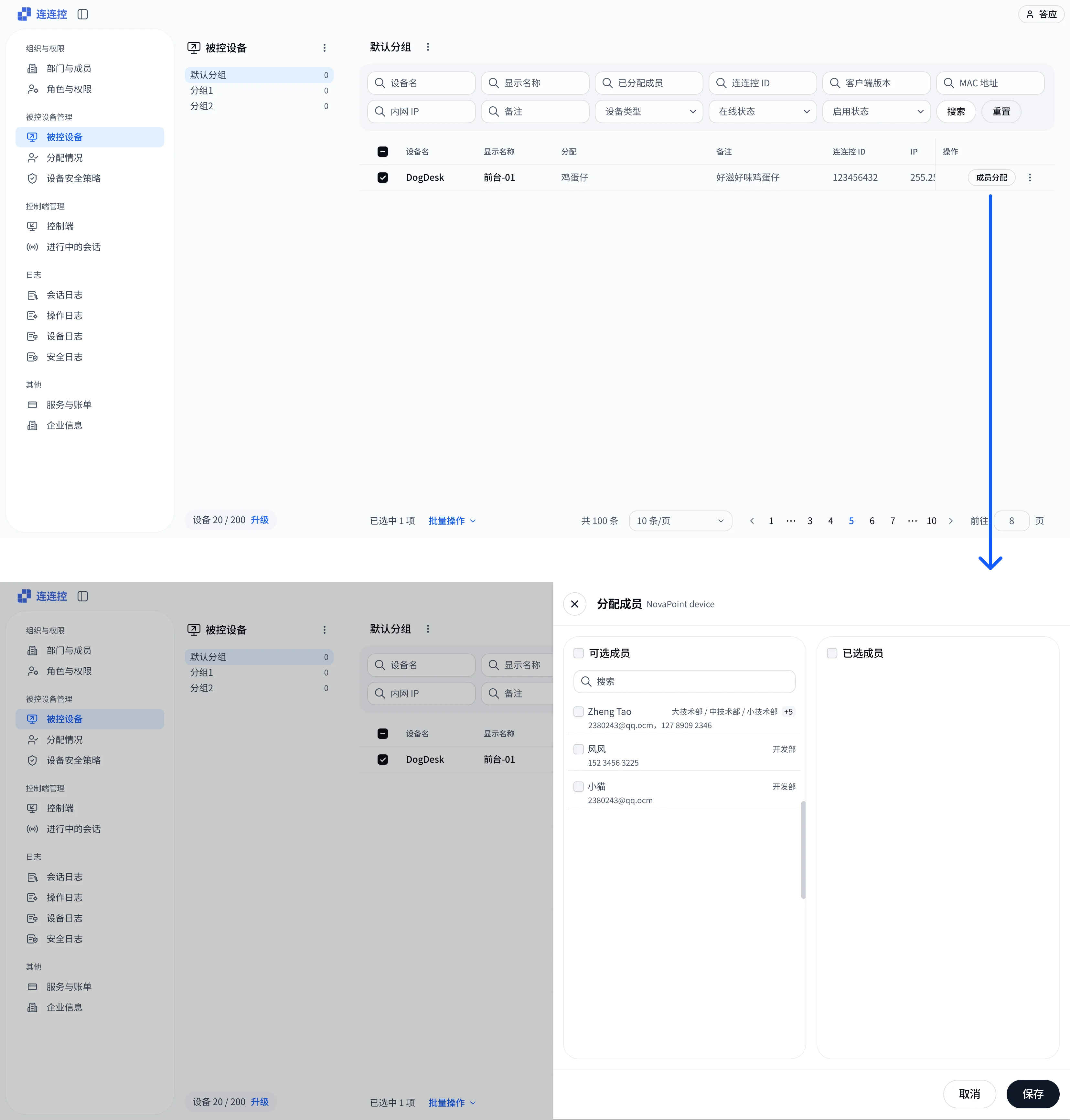Go to next page arrow
The image size is (1070, 1120).
tap(951, 521)
